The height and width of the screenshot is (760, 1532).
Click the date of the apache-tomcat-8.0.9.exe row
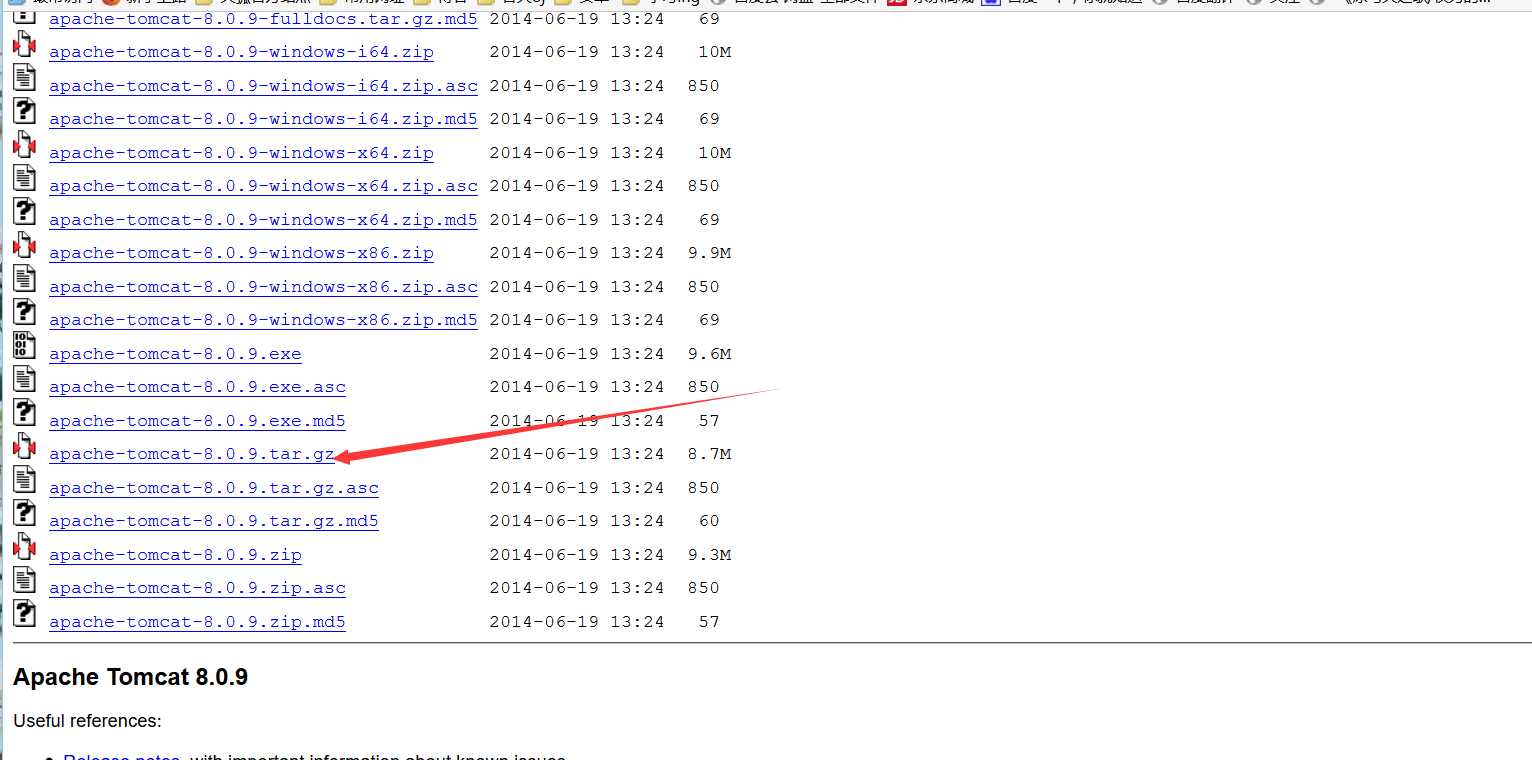point(577,354)
